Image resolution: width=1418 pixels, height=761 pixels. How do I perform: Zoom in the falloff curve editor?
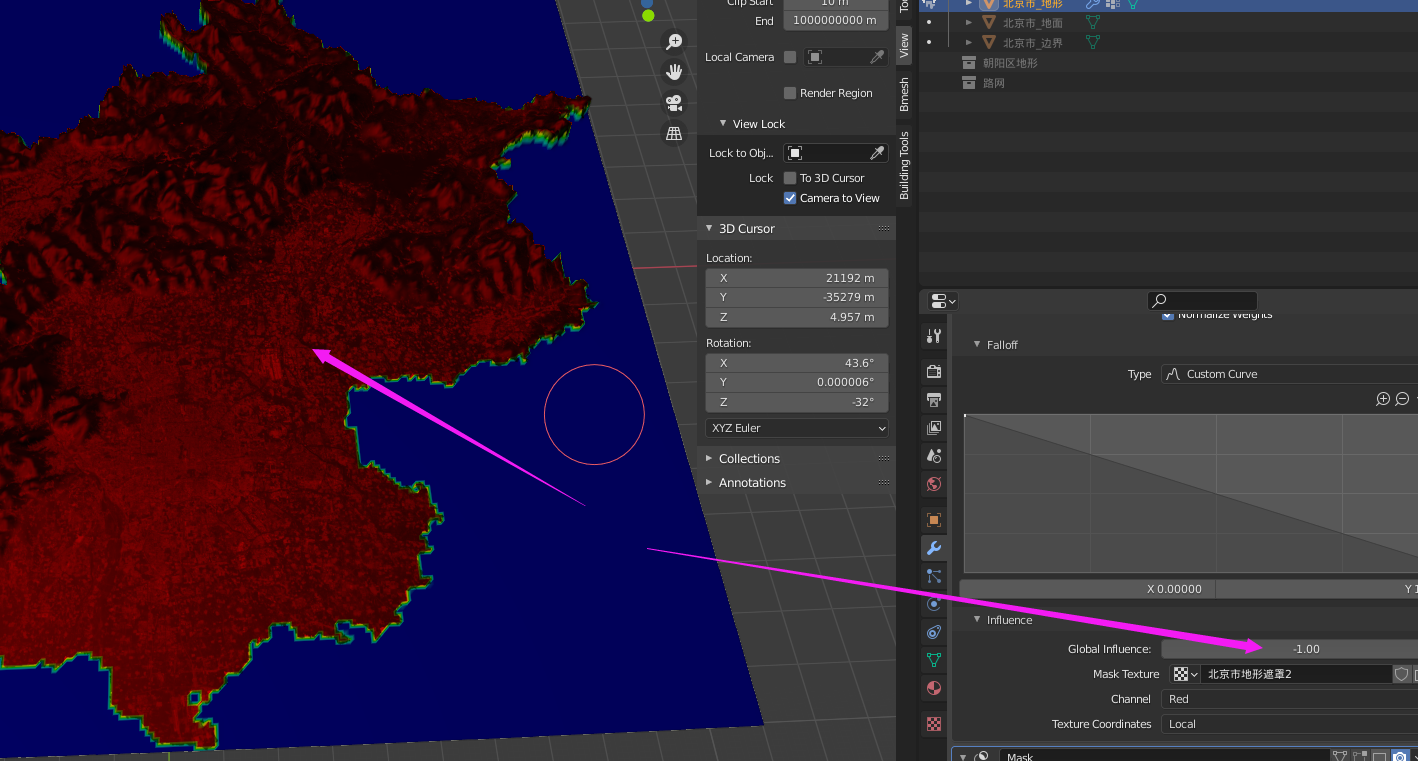click(1383, 399)
